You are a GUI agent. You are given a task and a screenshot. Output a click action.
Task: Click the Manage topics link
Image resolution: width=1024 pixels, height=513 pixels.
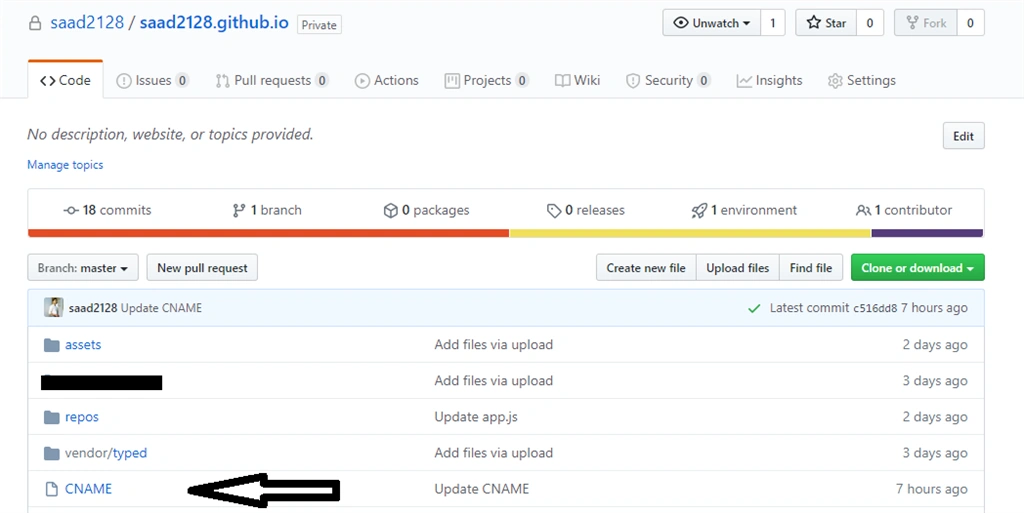(65, 164)
